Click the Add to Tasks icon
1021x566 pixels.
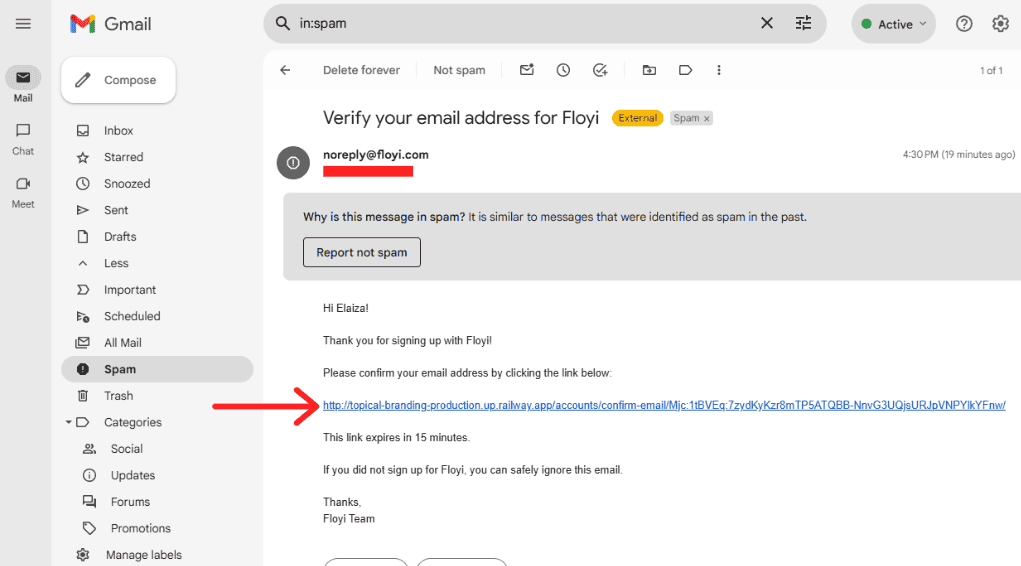[x=600, y=70]
